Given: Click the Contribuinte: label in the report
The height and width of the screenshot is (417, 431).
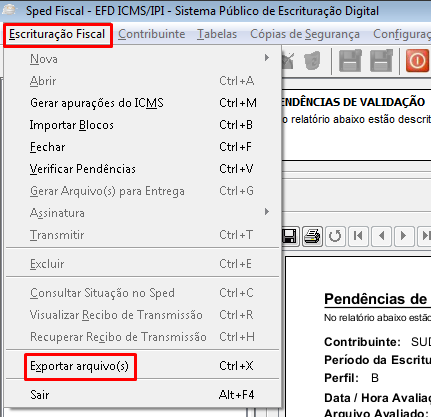Looking at the screenshot, I should pos(362,342).
